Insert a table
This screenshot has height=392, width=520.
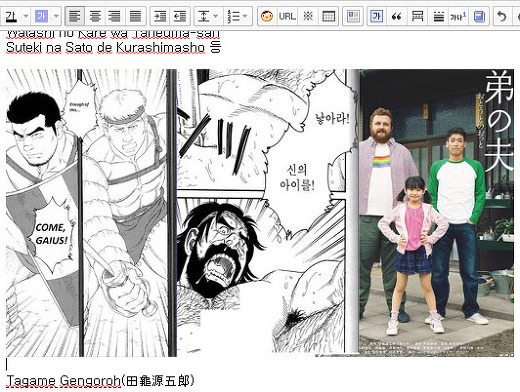[x=328, y=16]
